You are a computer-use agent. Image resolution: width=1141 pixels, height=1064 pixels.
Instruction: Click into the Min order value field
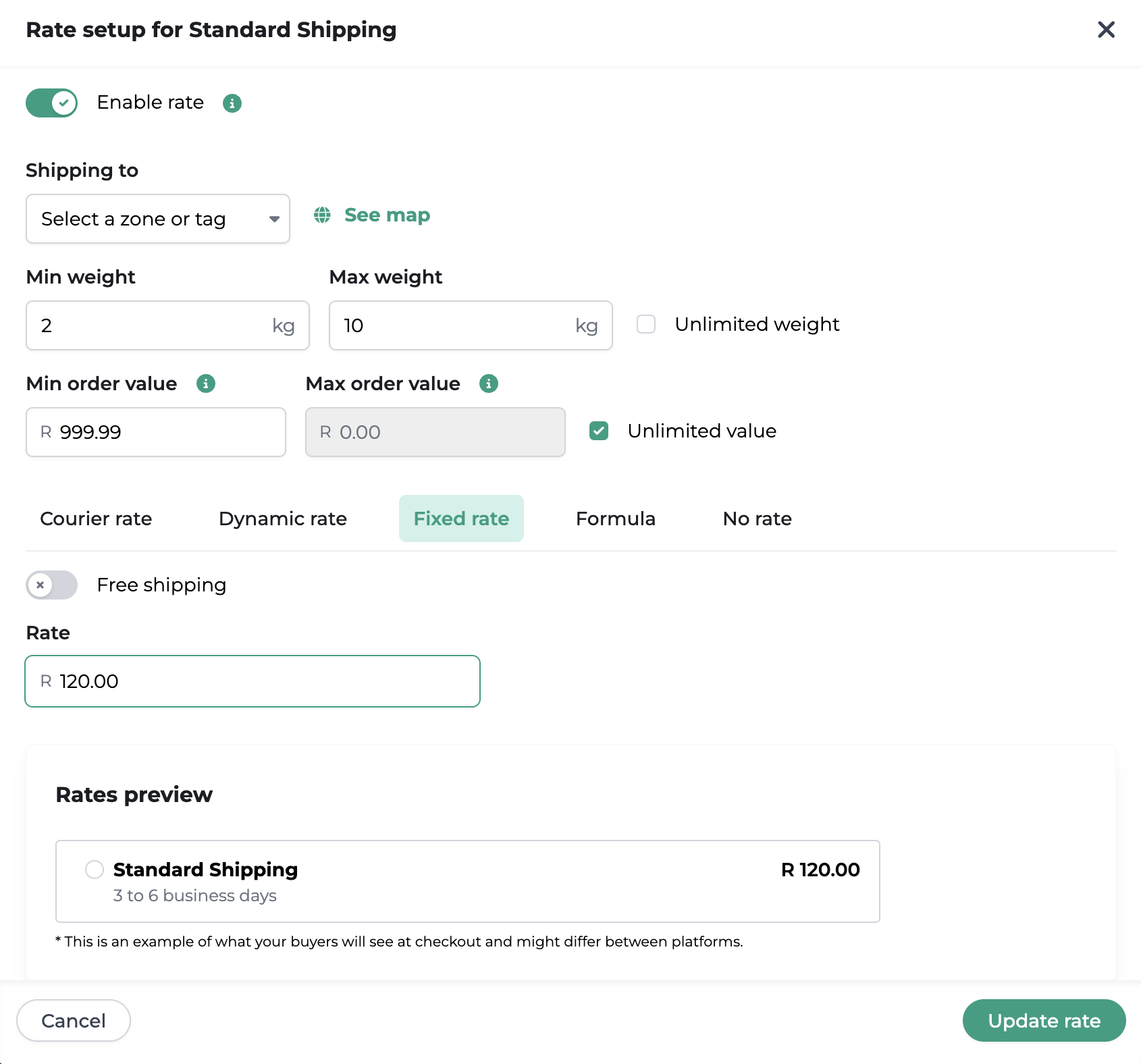[156, 432]
